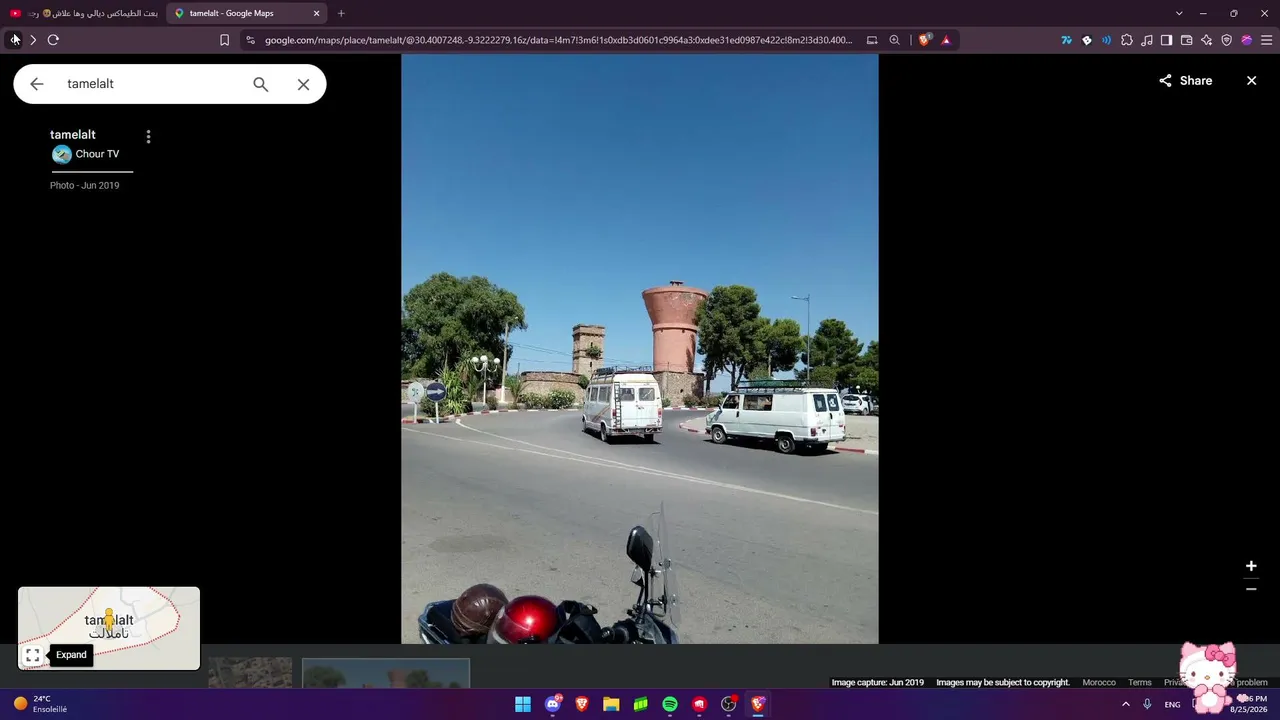Select the highlighted photo thumbnail in the strip
Screen dimensions: 1280x720
386,673
